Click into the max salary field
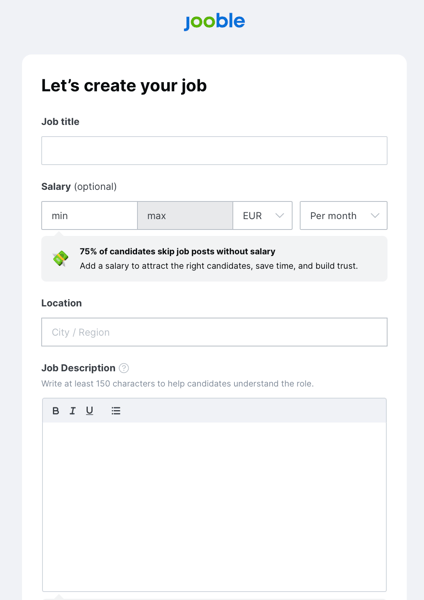The width and height of the screenshot is (424, 600). 185,215
